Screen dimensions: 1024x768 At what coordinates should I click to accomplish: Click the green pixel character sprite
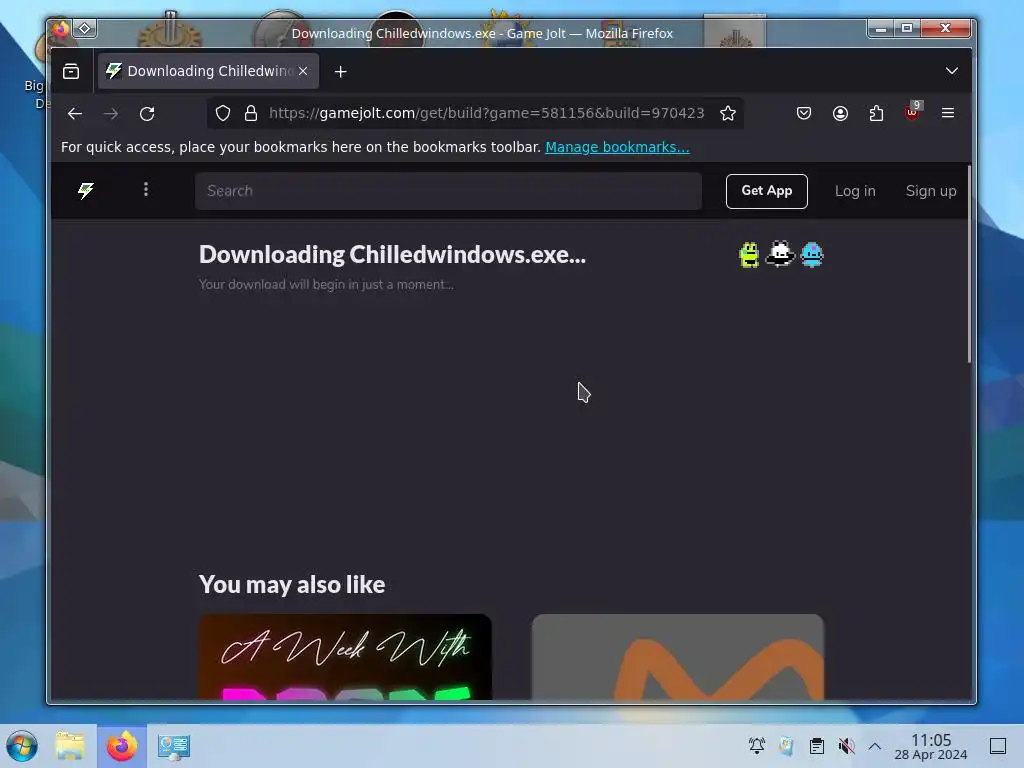click(x=749, y=255)
